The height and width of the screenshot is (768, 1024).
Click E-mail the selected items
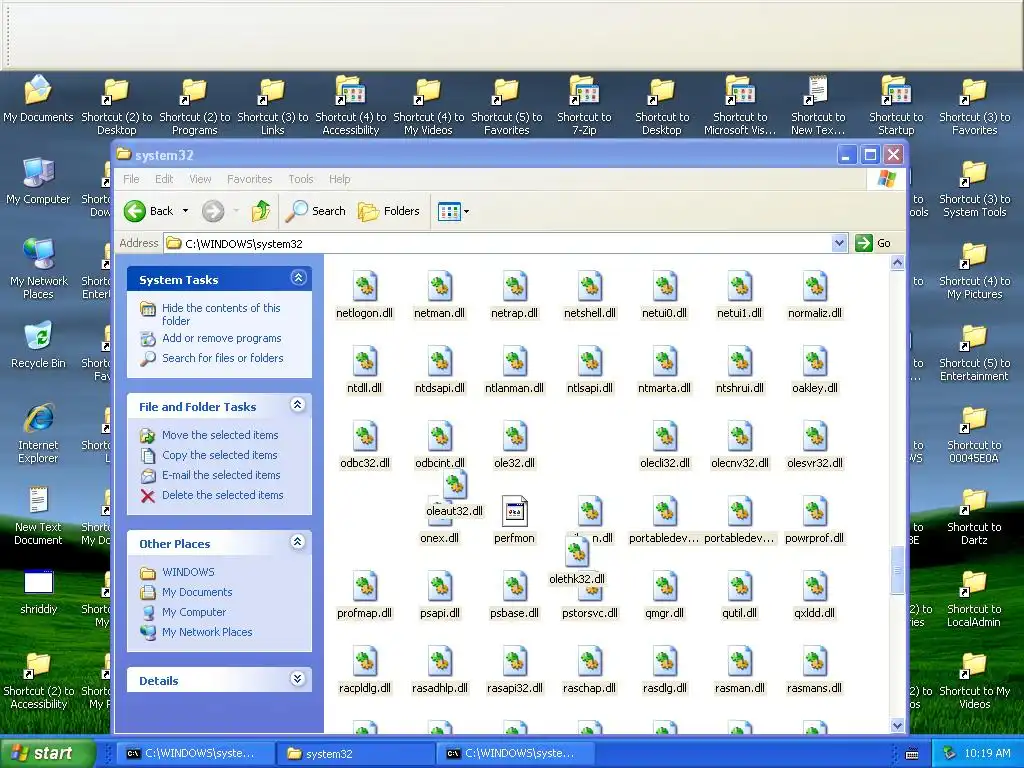221,475
